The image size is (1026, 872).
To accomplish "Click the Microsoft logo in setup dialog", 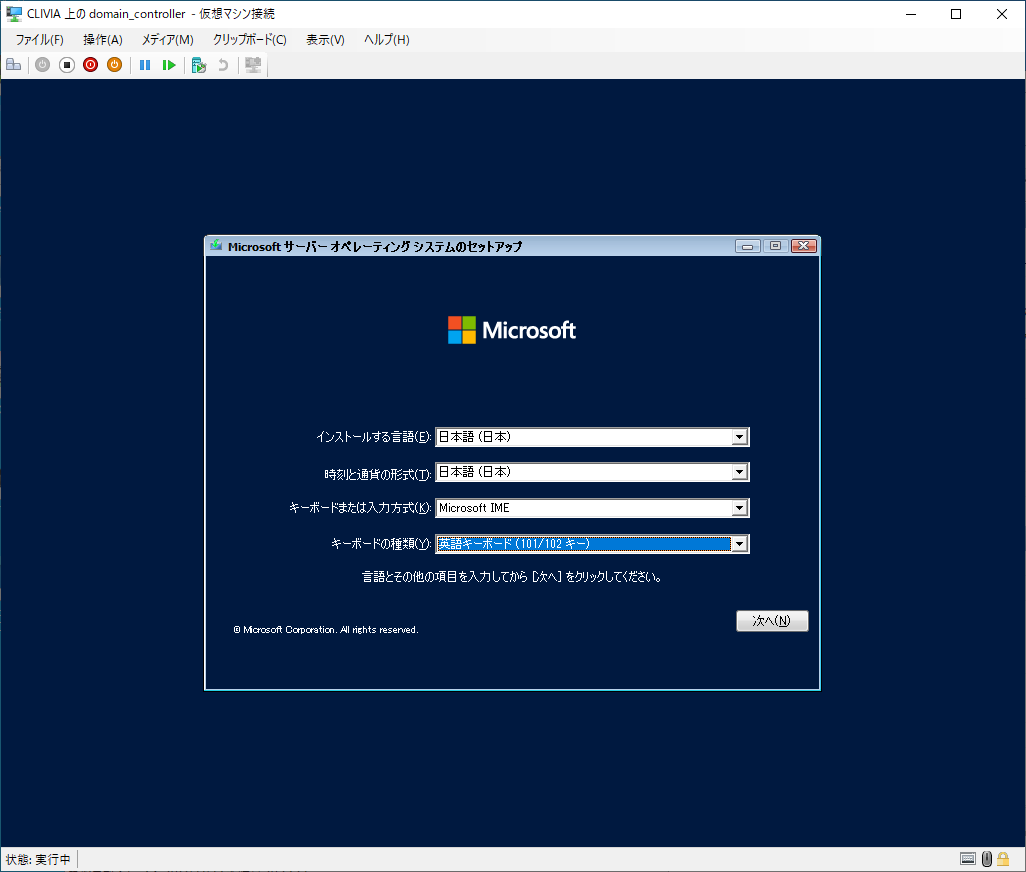I will [x=512, y=330].
